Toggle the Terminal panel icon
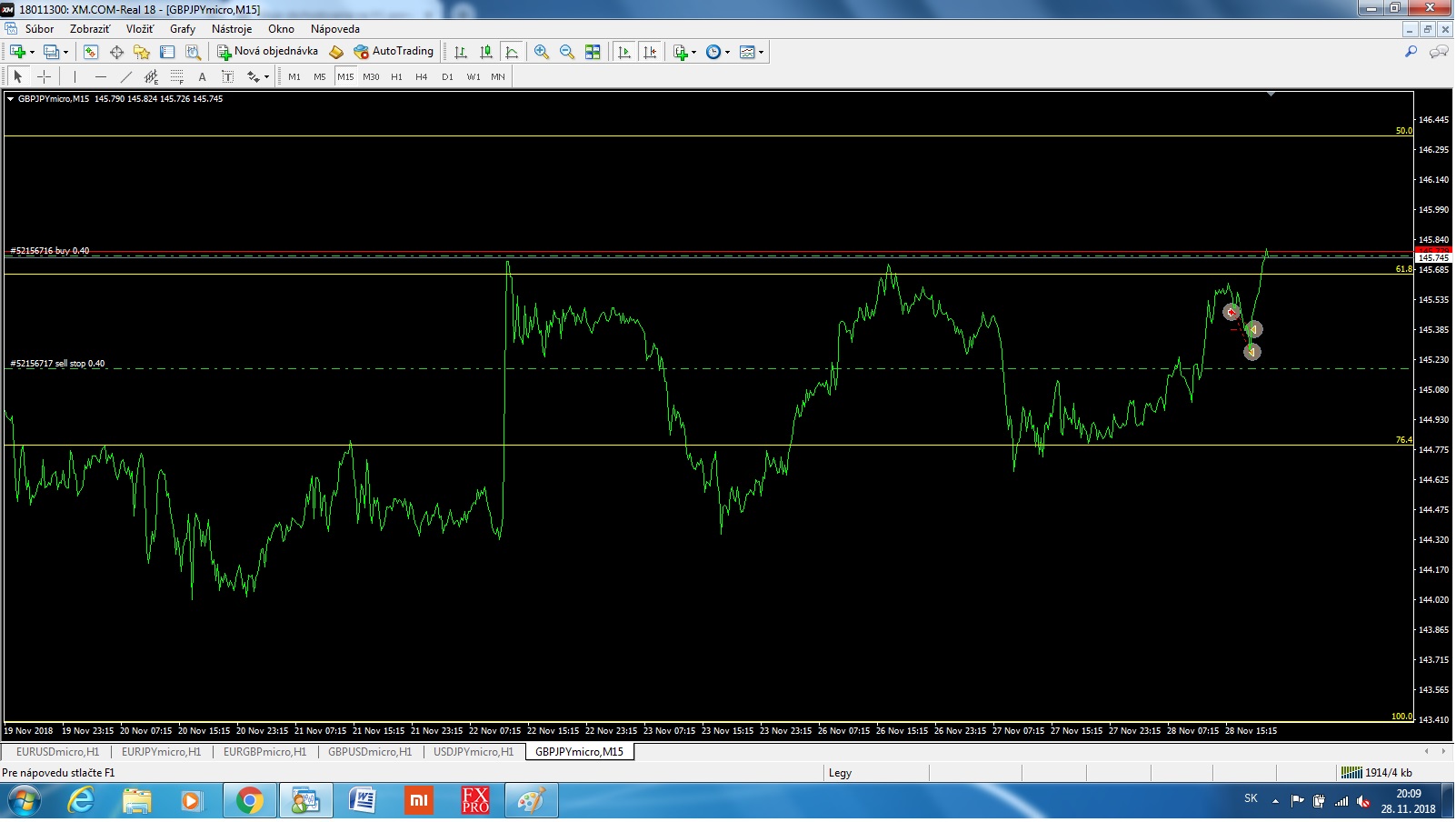This screenshot has height=822, width=1456. [x=167, y=52]
